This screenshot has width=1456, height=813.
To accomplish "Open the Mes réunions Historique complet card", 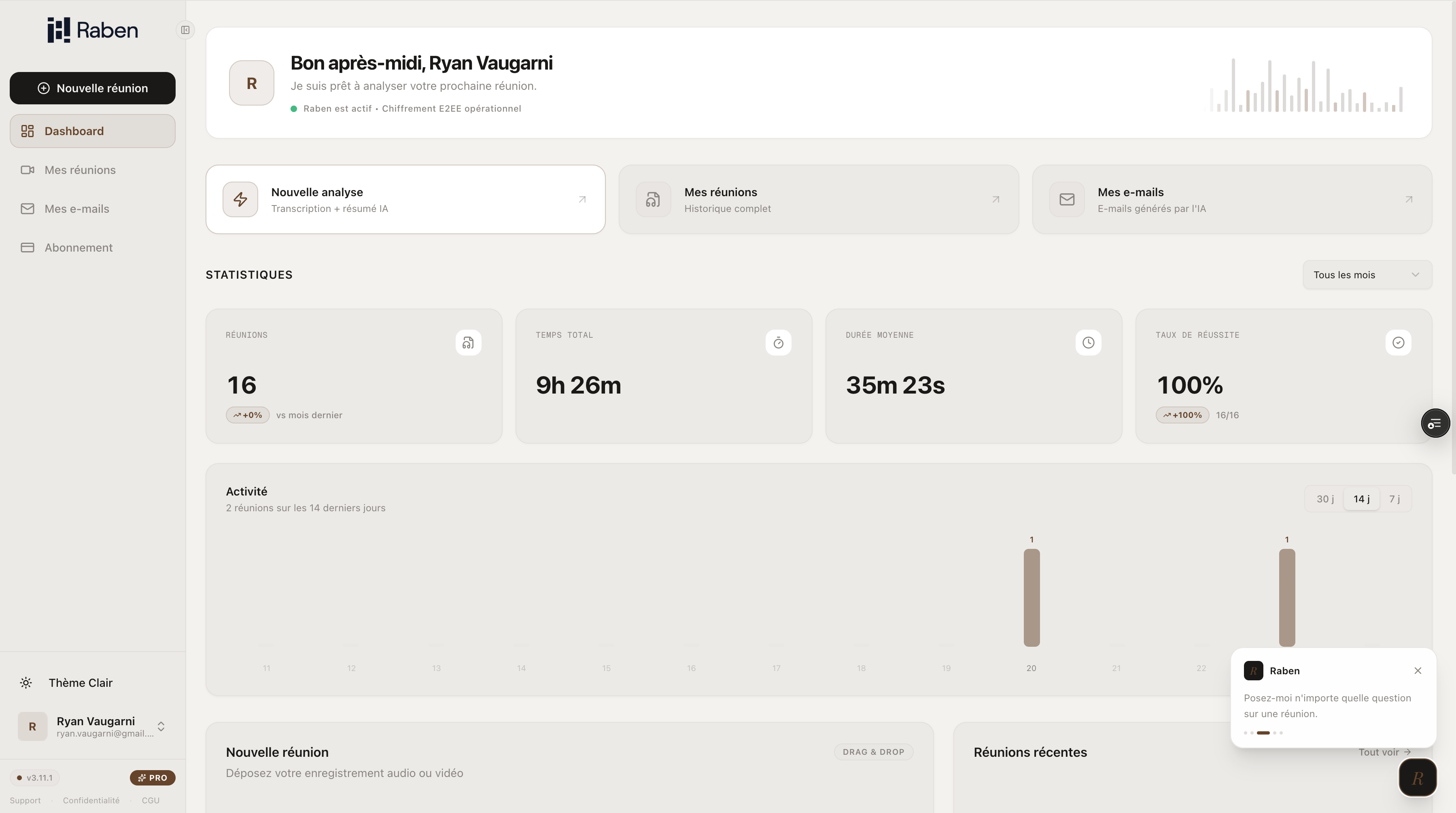I will 818,199.
